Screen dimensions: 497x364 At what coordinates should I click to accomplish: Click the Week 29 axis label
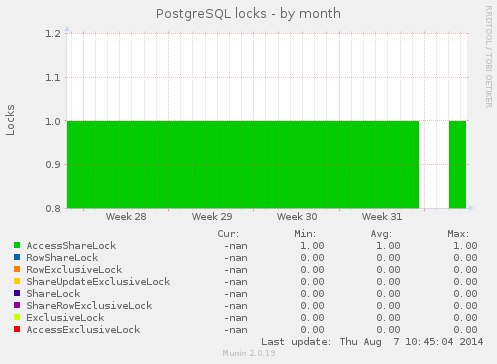212,217
